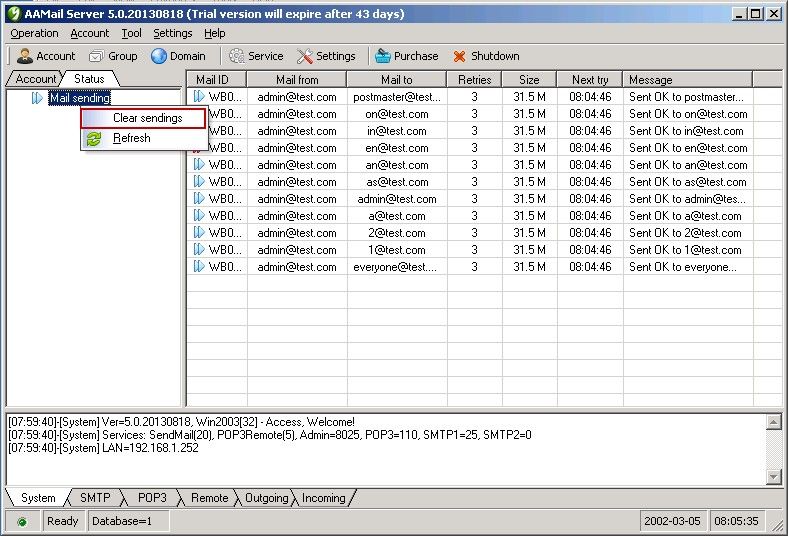
Task: Click the Purchase basket icon
Action: (x=382, y=56)
